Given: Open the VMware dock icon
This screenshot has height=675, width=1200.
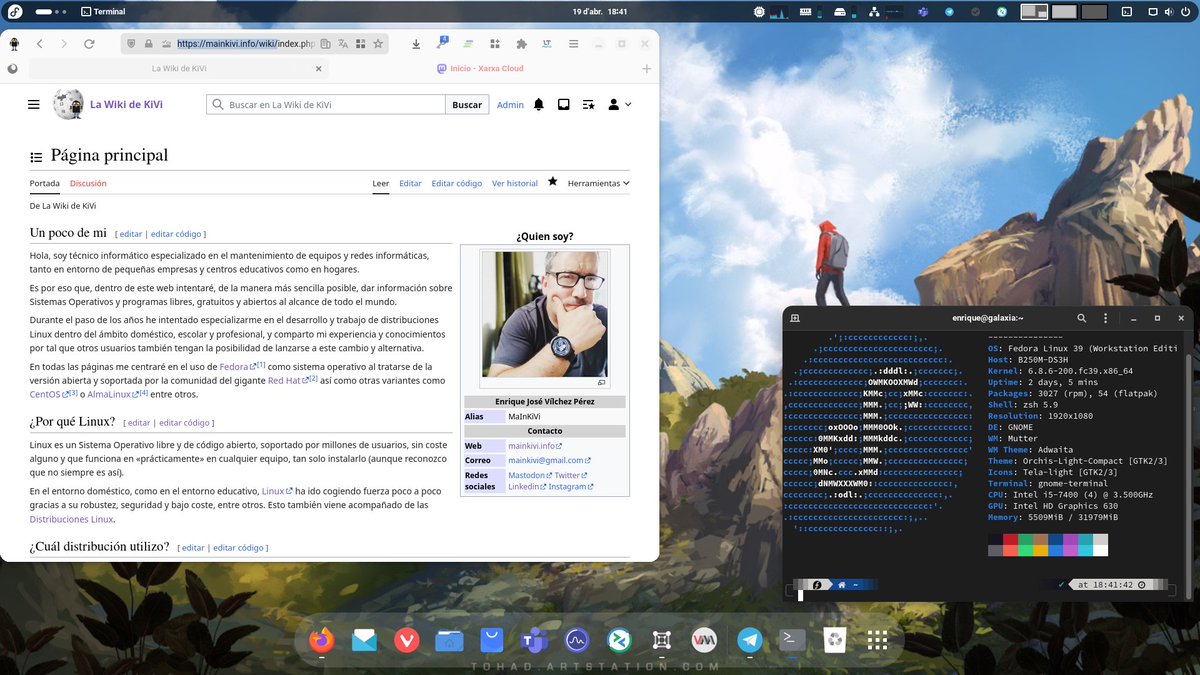Looking at the screenshot, I should pos(703,639).
